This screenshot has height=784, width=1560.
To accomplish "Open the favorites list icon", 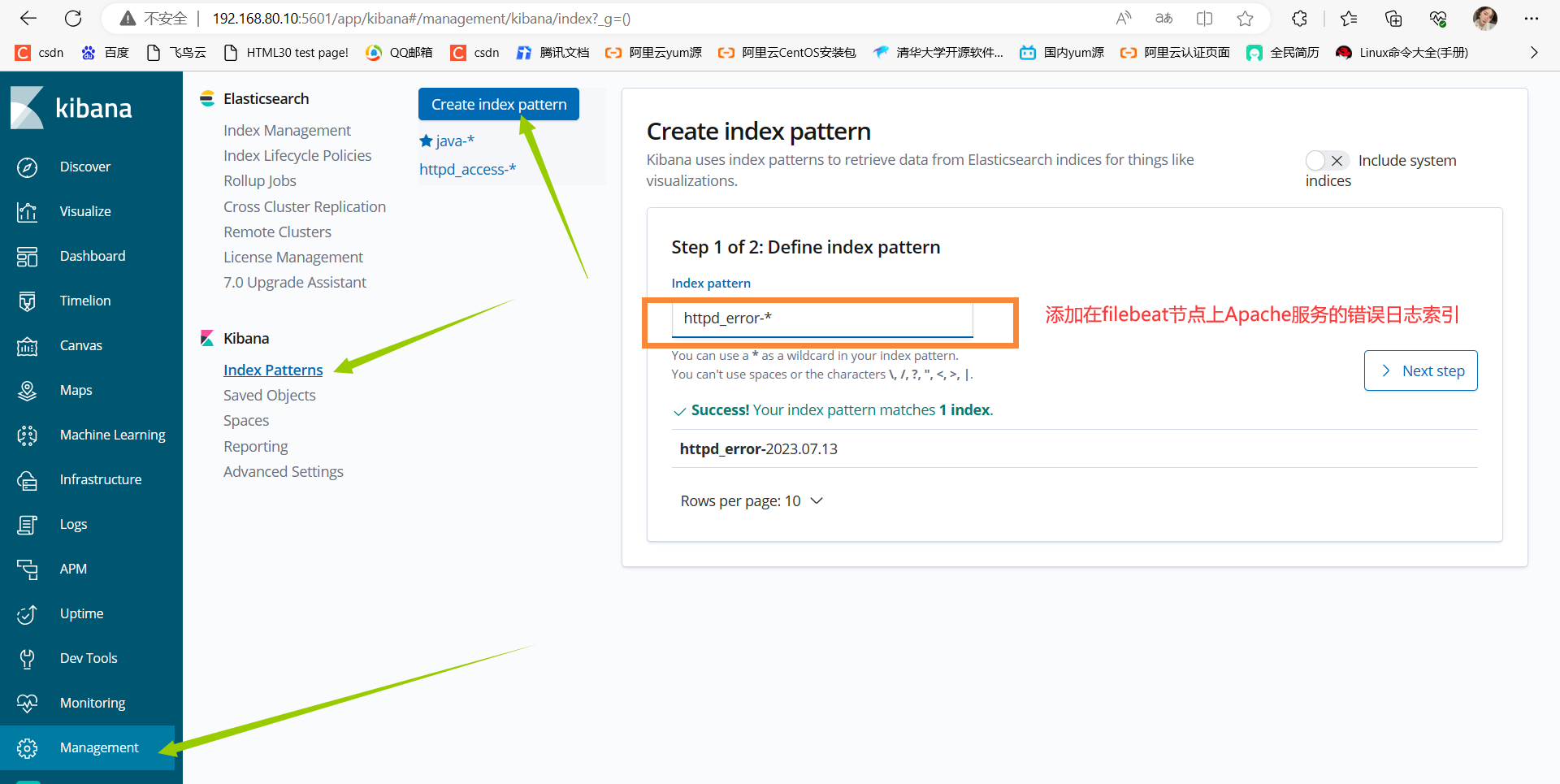I will click(x=1349, y=19).
